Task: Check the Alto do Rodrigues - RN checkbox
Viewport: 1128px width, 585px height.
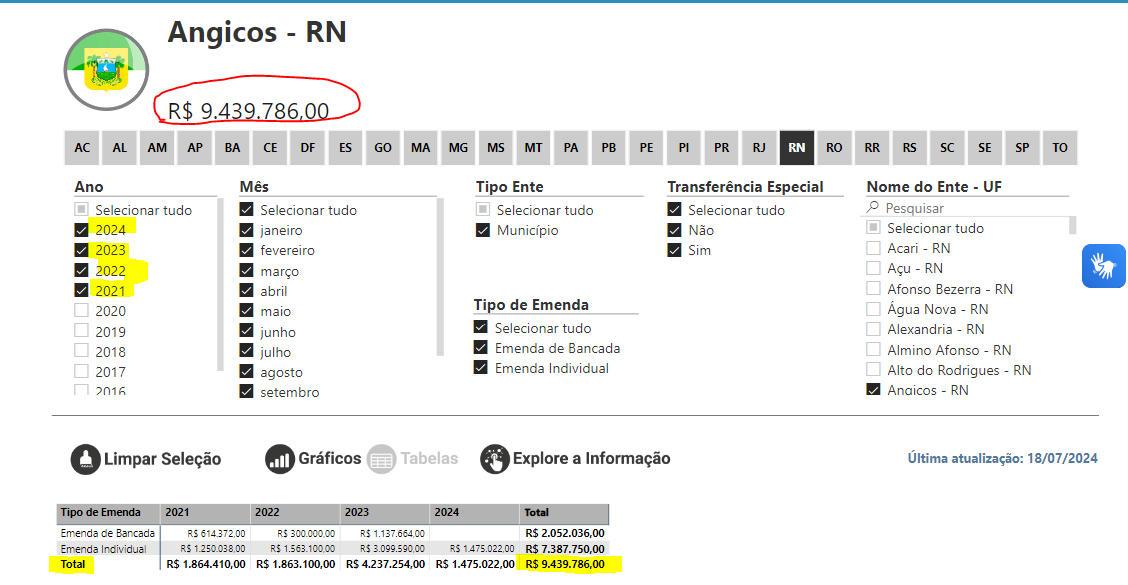Action: (873, 370)
